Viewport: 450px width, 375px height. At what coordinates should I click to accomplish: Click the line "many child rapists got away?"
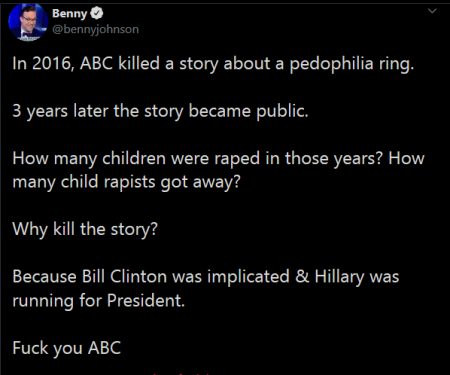126,182
